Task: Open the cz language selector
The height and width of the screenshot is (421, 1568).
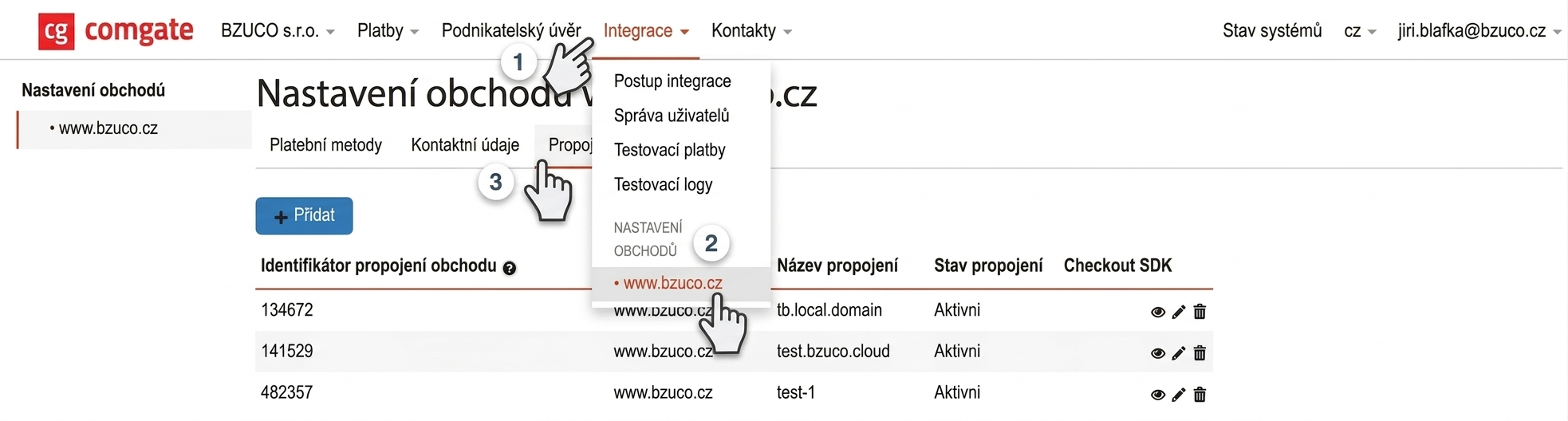Action: pyautogui.click(x=1360, y=31)
